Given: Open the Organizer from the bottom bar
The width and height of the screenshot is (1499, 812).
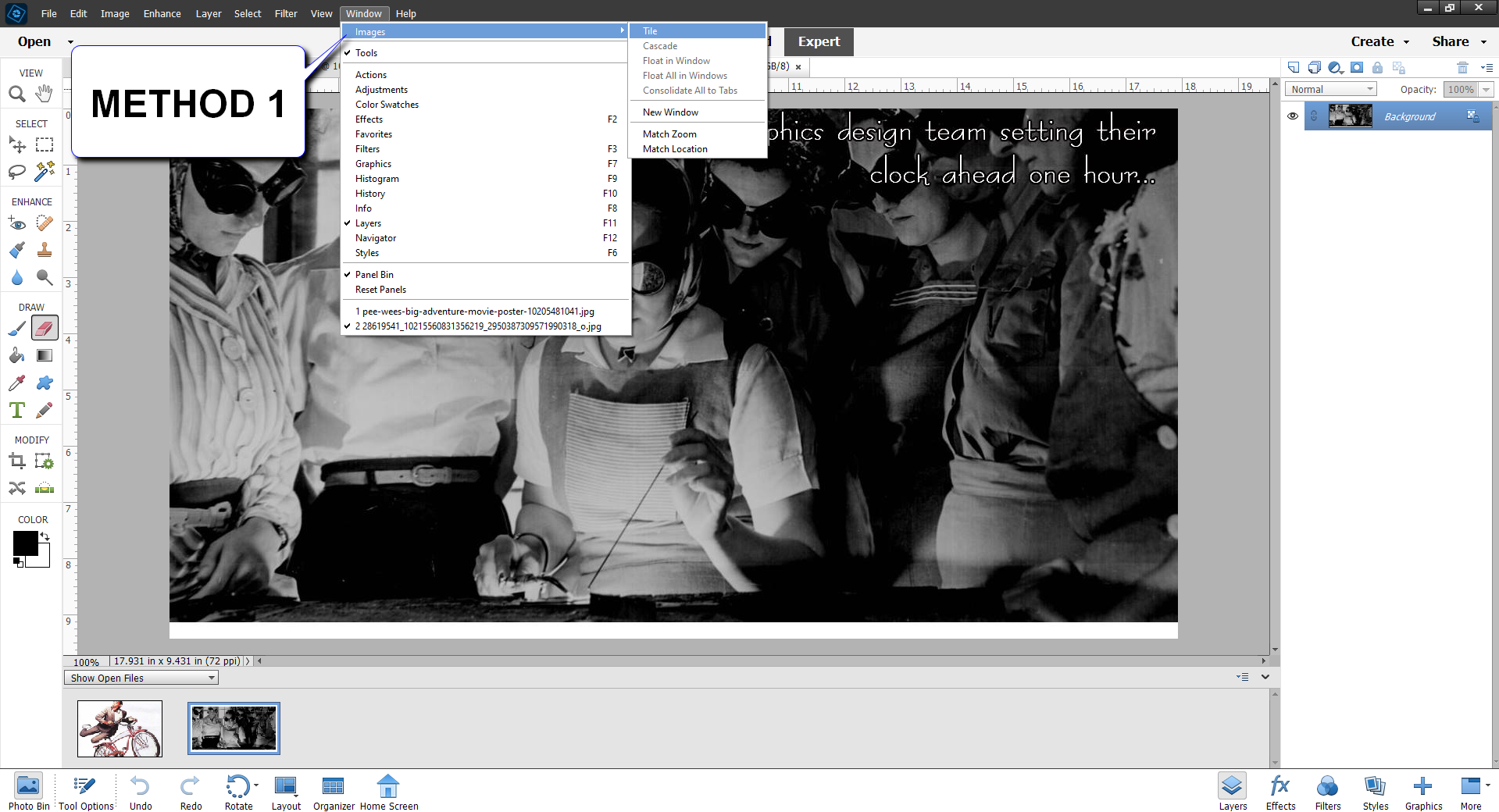Looking at the screenshot, I should pos(334,791).
